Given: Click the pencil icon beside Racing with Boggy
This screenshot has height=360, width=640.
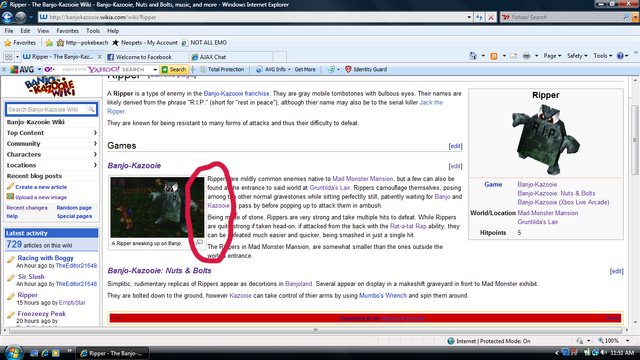Looking at the screenshot, I should [11, 259].
